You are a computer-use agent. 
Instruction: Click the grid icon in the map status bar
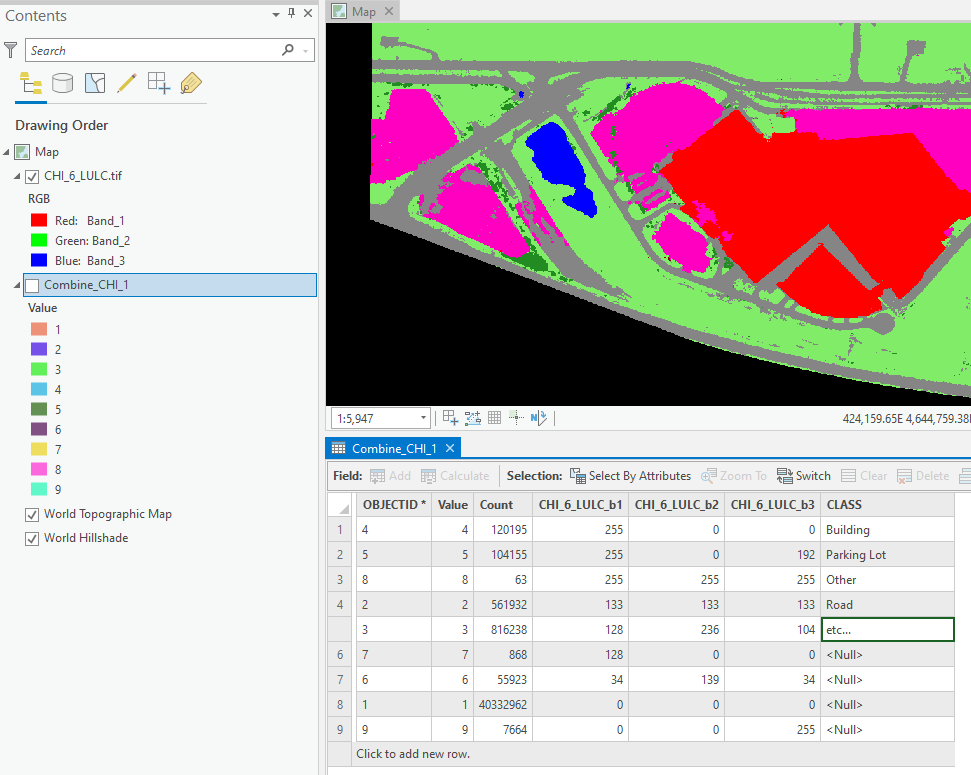[x=494, y=417]
